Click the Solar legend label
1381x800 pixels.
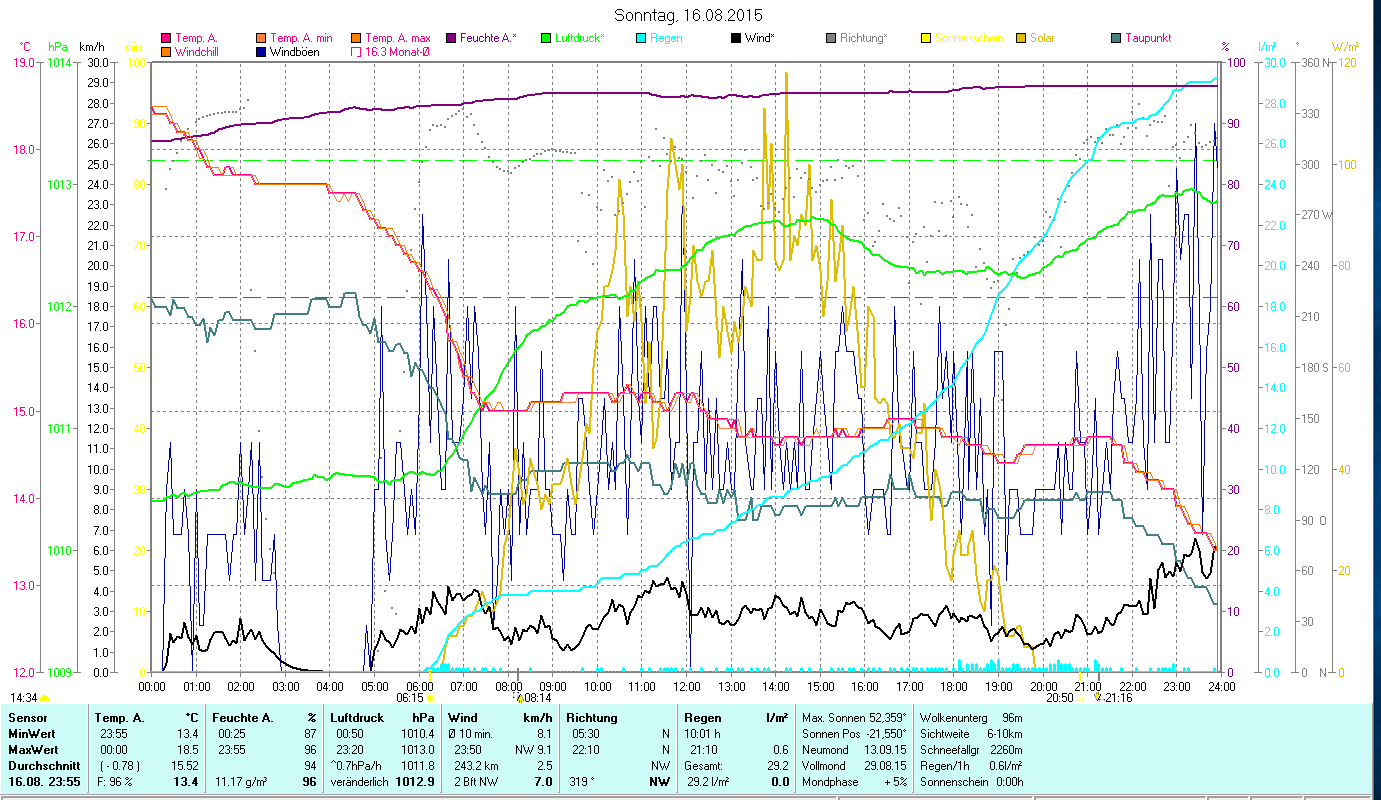[1043, 38]
